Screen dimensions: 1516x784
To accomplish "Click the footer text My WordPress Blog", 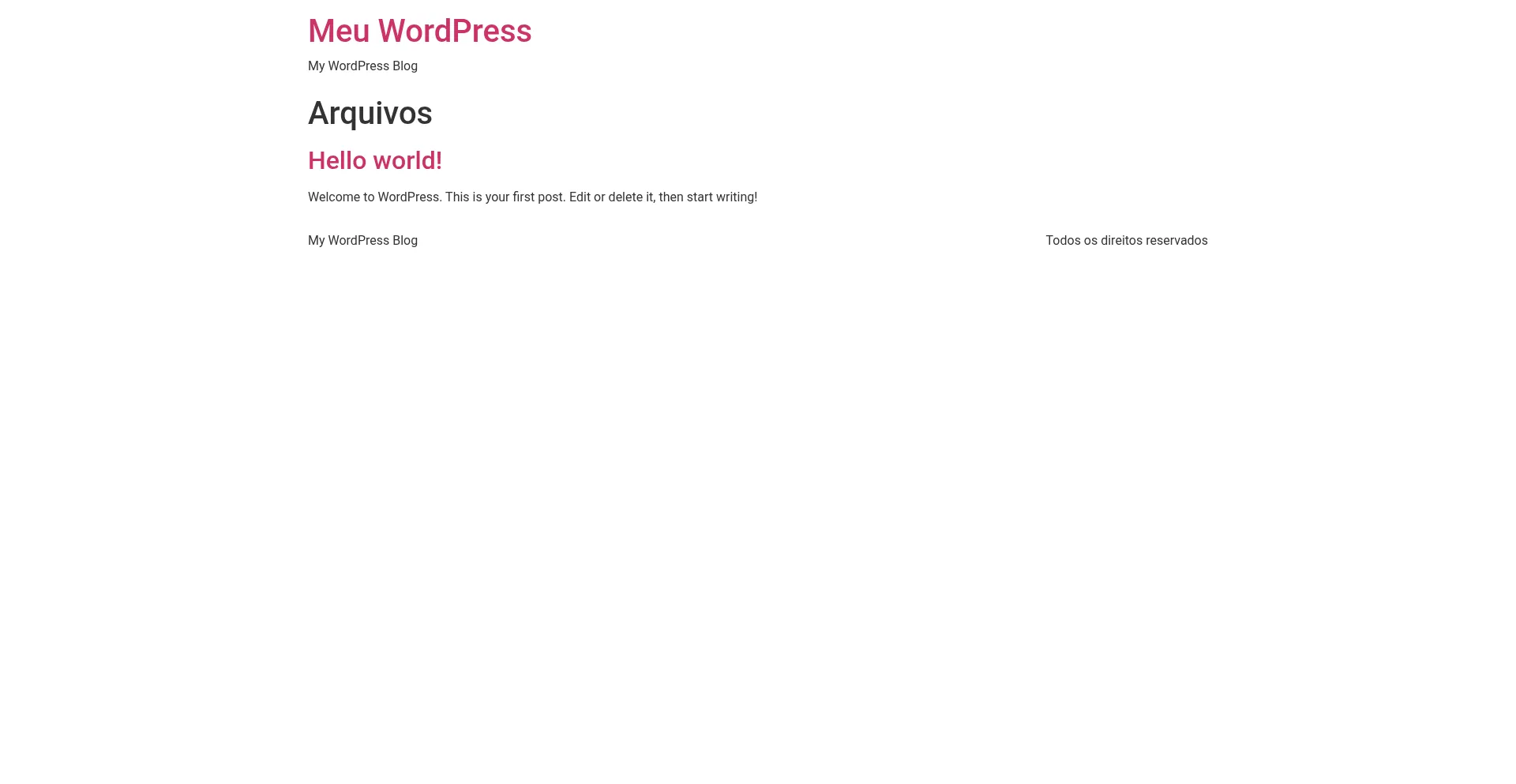I will coord(362,241).
